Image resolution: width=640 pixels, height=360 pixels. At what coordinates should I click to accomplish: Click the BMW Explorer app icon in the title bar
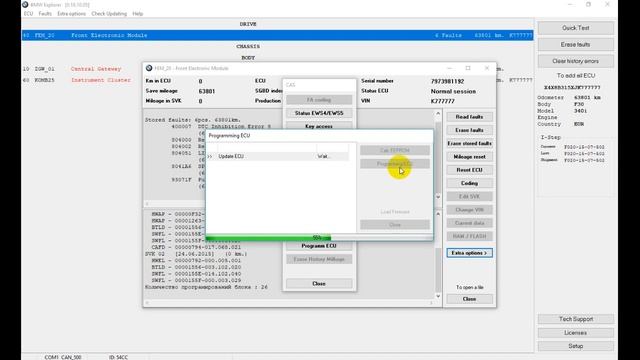pos(25,5)
